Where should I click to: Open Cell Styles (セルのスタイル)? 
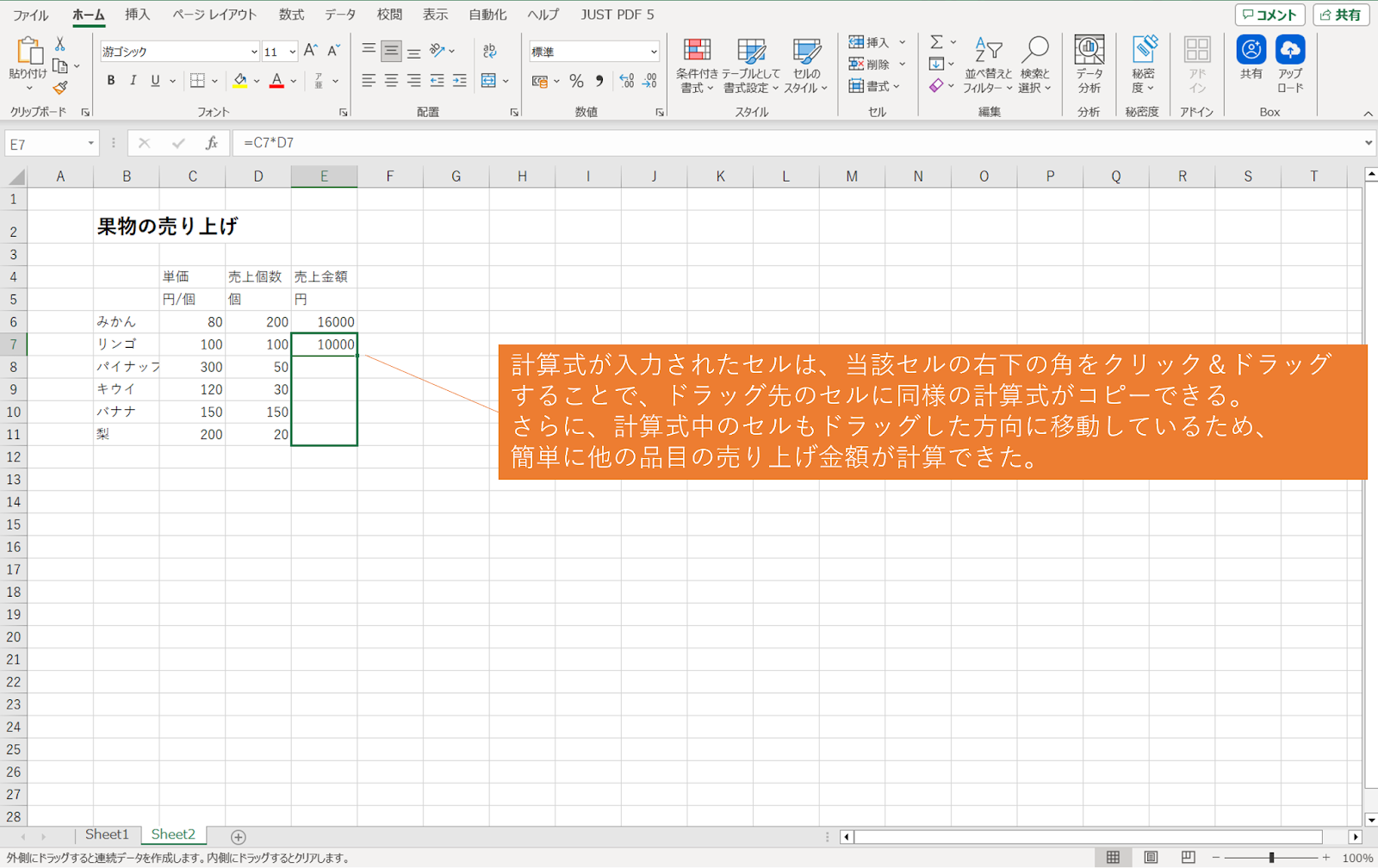click(x=806, y=65)
